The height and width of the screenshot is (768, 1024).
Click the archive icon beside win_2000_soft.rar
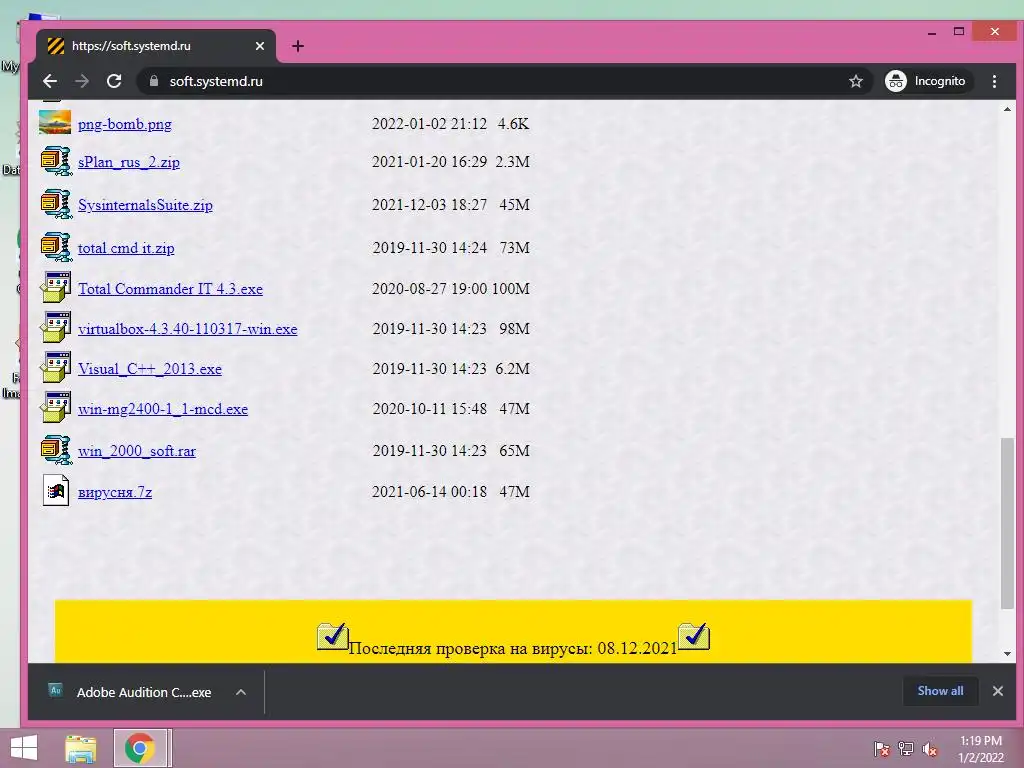click(x=56, y=450)
